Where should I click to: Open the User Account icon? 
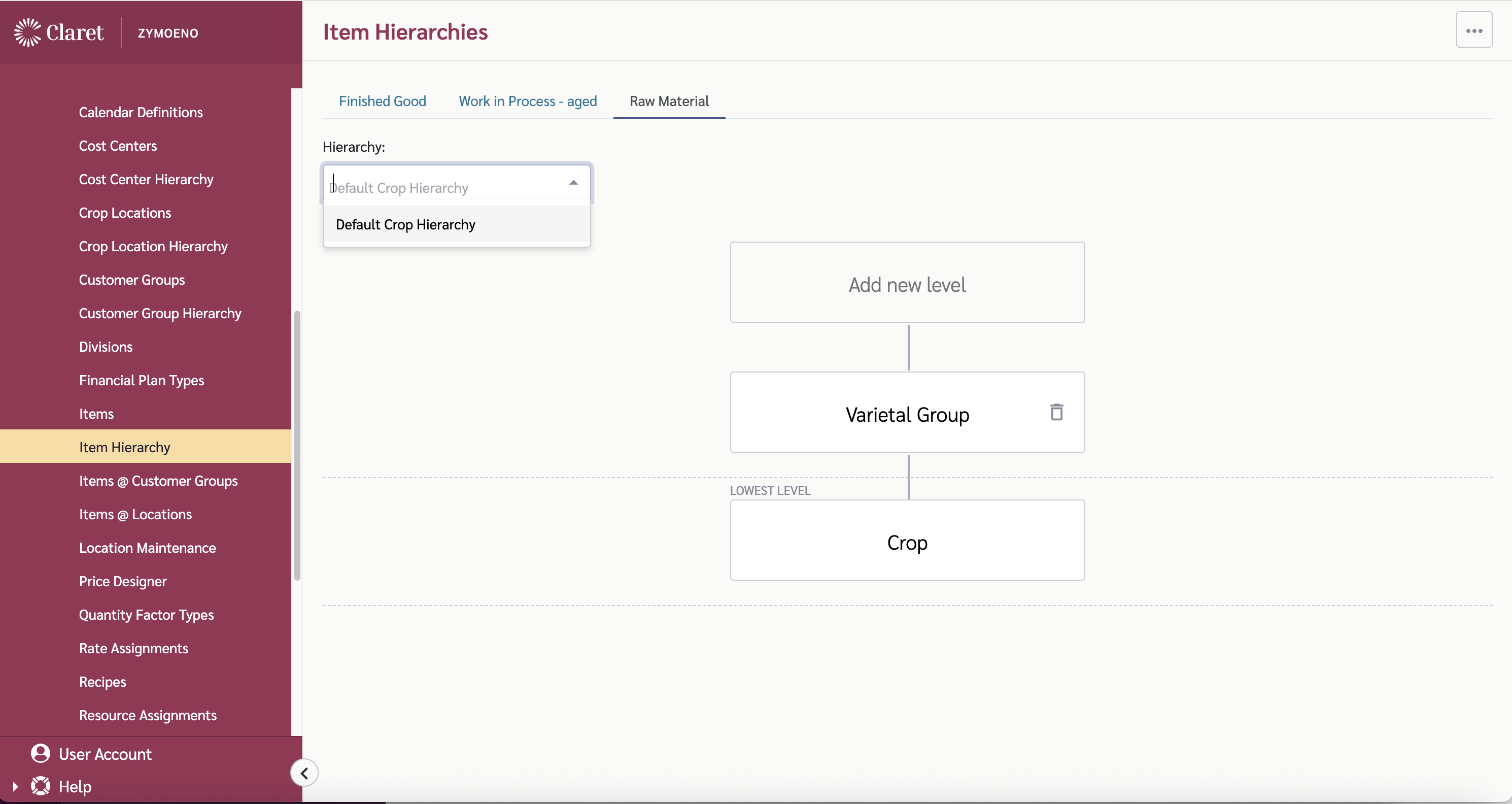[40, 753]
